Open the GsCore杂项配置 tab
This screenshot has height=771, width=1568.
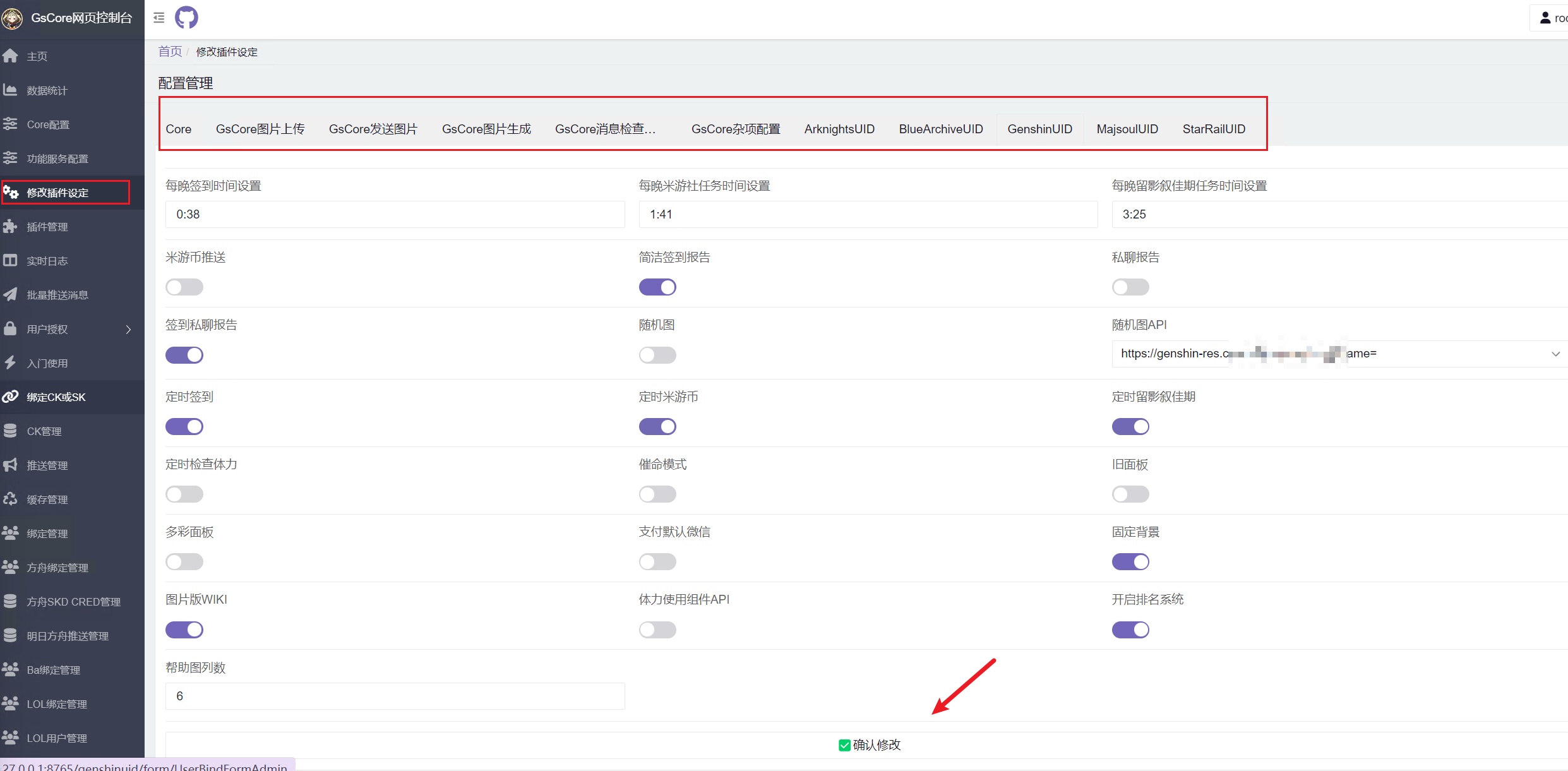[x=736, y=129]
